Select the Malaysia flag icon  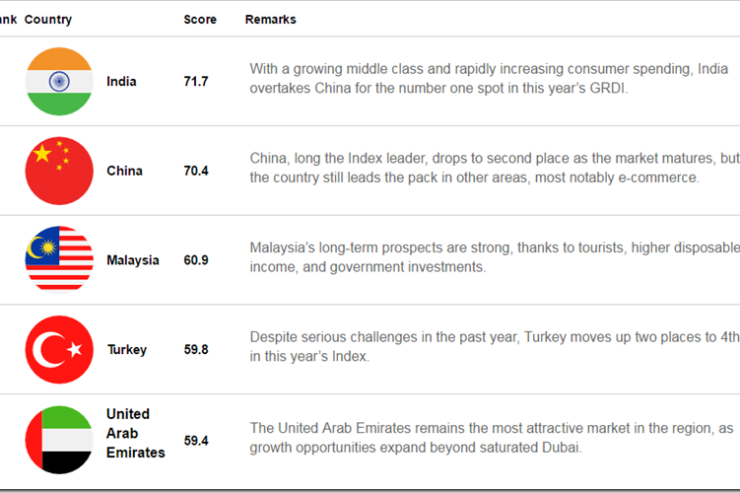pos(59,260)
